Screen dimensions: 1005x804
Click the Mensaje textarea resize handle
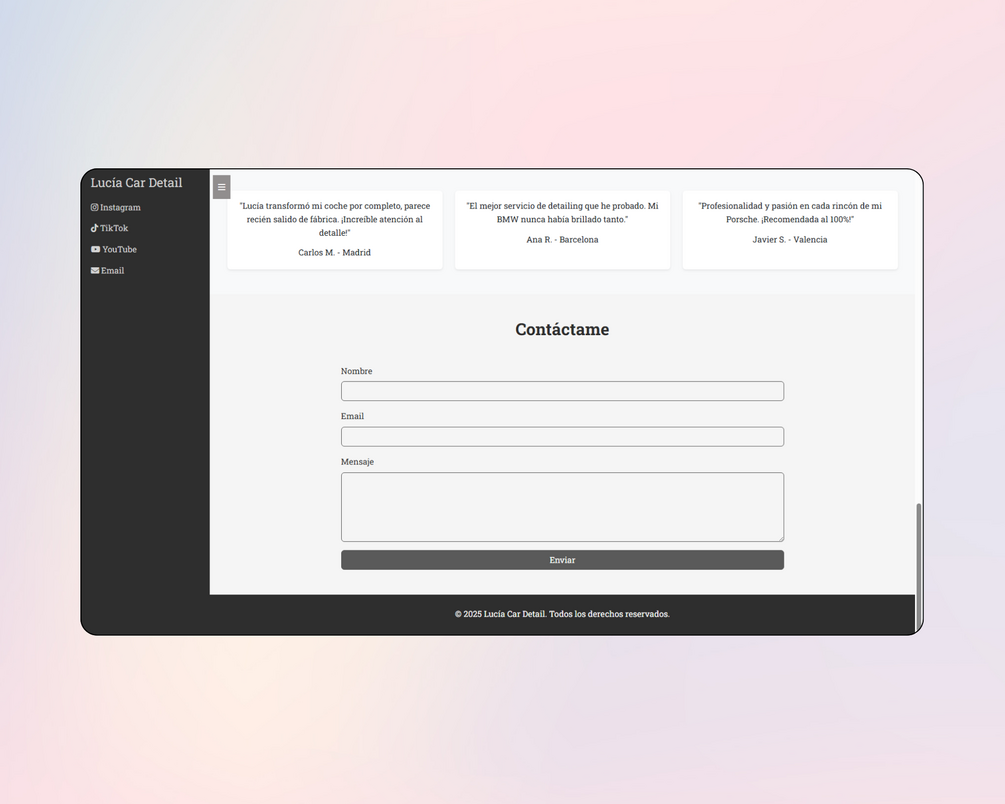click(780, 538)
